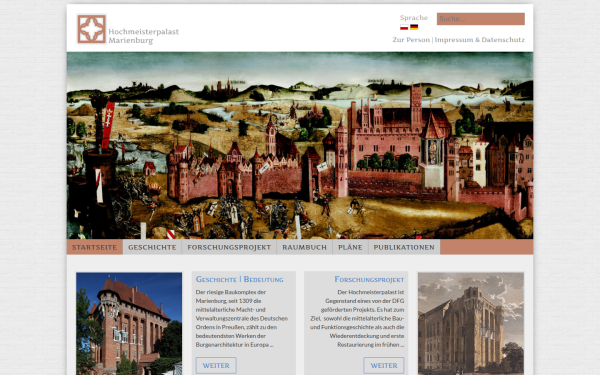Click the text 'Der Hochmeisterpalast ist'
The image size is (600, 375).
(371, 292)
